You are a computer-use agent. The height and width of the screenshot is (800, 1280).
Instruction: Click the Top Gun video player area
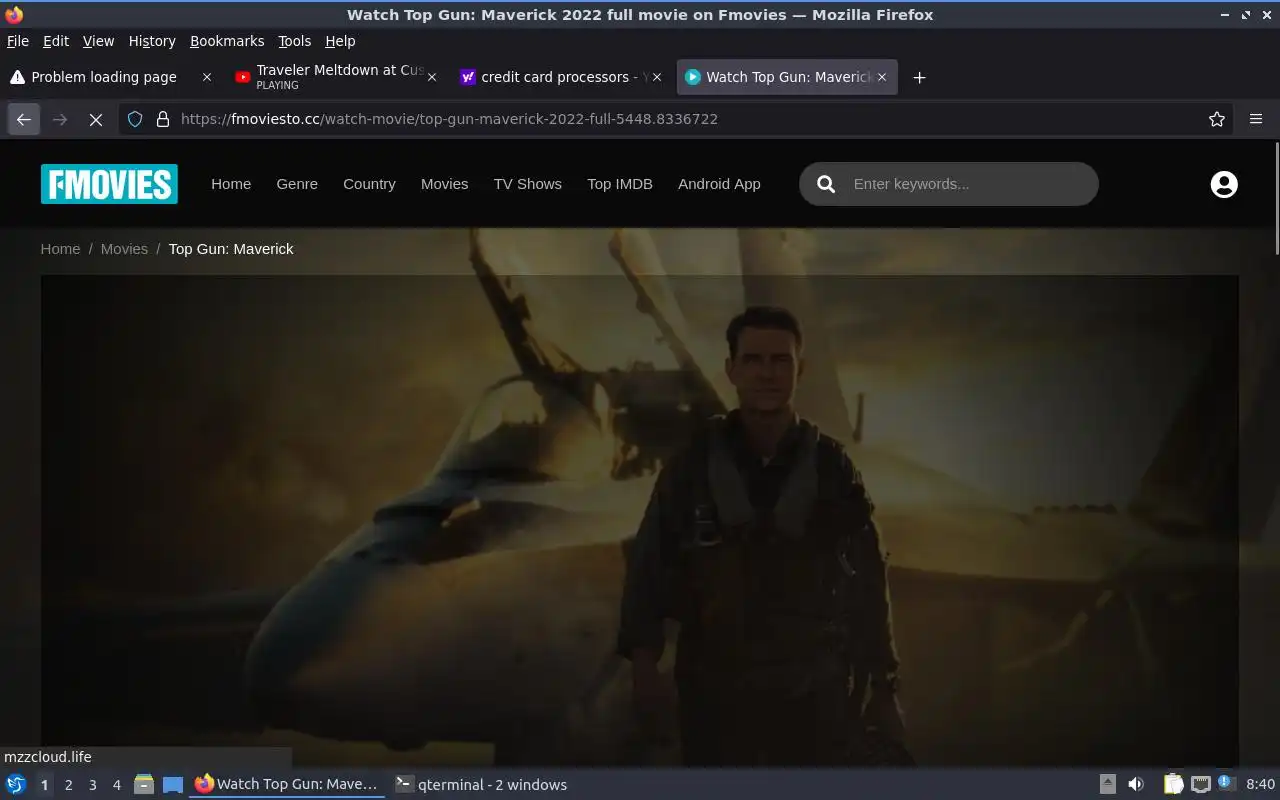click(x=639, y=520)
